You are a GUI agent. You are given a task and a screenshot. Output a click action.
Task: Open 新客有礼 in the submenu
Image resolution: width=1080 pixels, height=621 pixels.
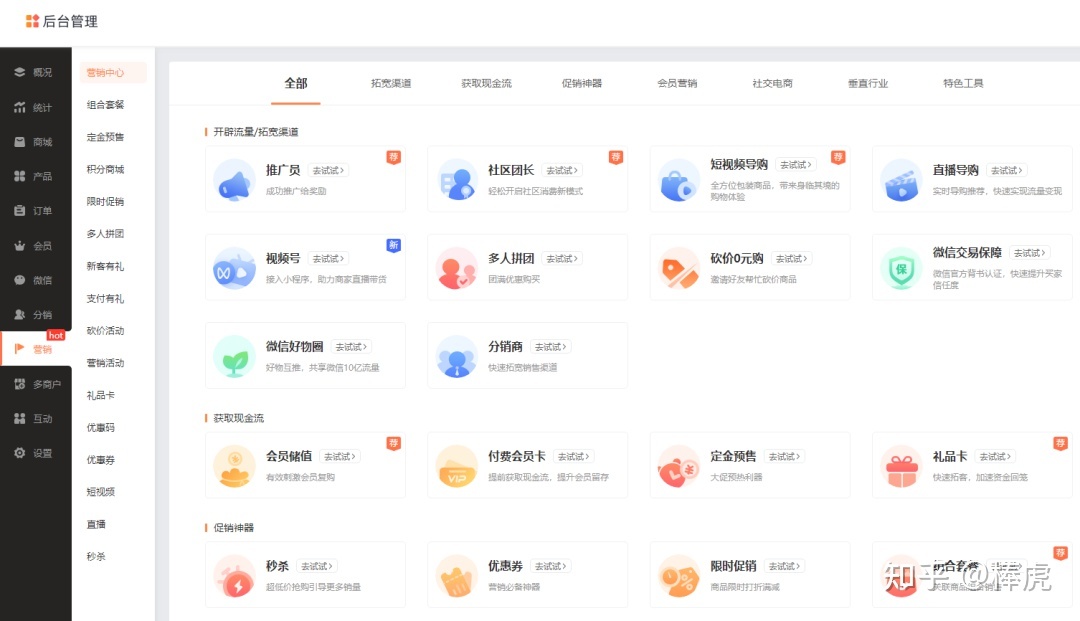click(105, 266)
